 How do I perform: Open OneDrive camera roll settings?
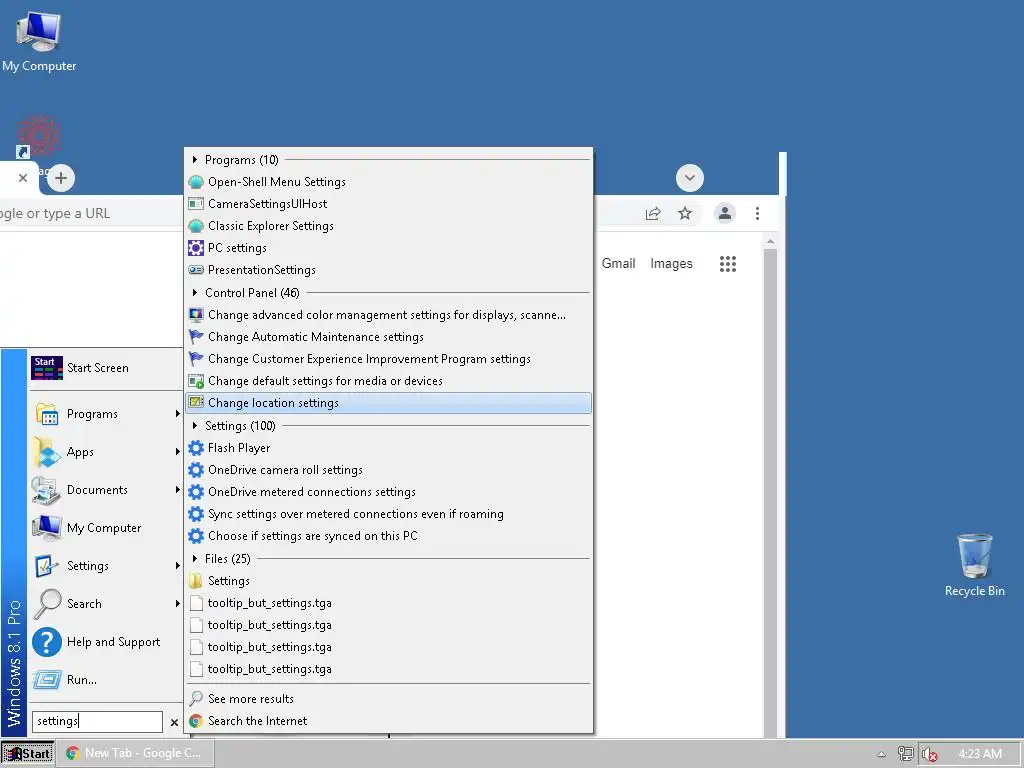[389, 470]
